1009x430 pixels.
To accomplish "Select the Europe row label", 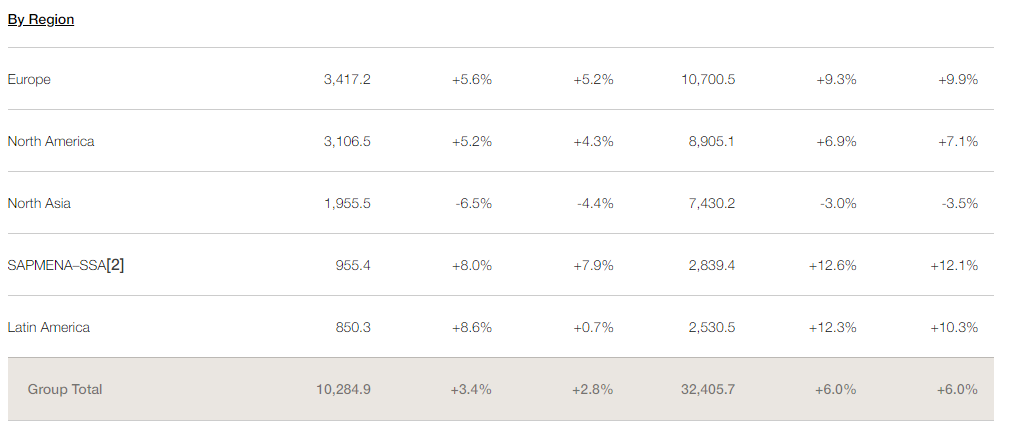I will (x=29, y=79).
